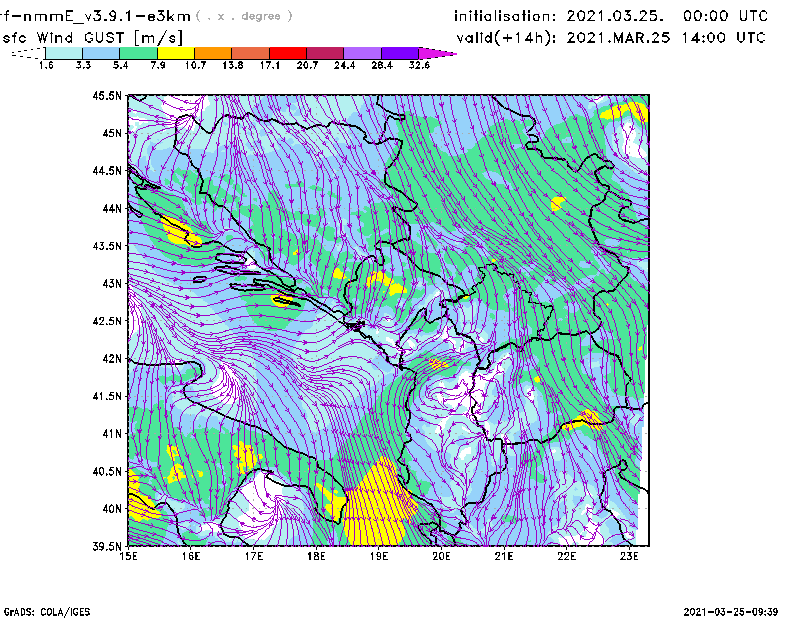Click the crimson legend color swatch
The width and height of the screenshot is (800, 618).
(x=325, y=53)
